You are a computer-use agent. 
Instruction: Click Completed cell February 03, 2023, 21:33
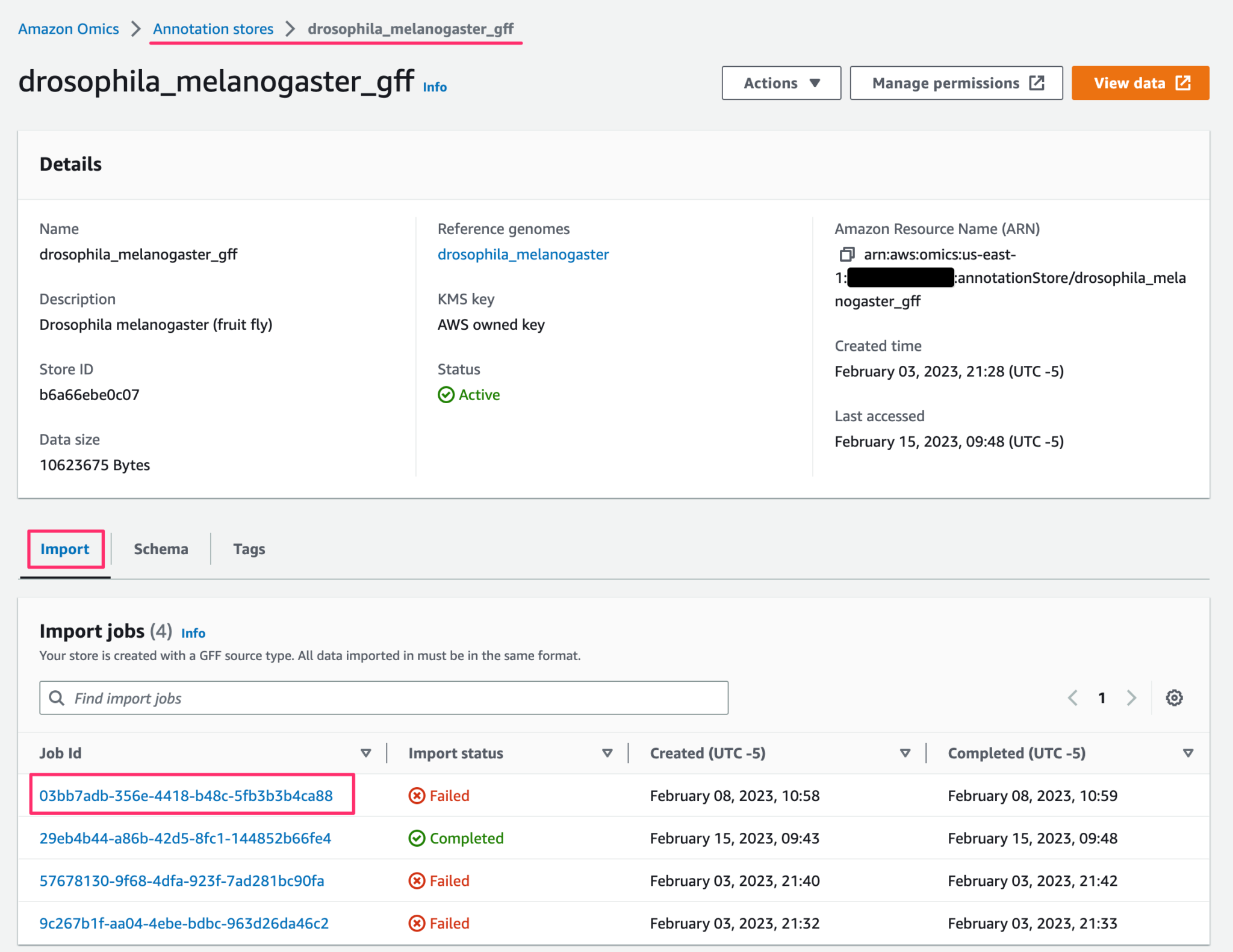coord(1033,924)
